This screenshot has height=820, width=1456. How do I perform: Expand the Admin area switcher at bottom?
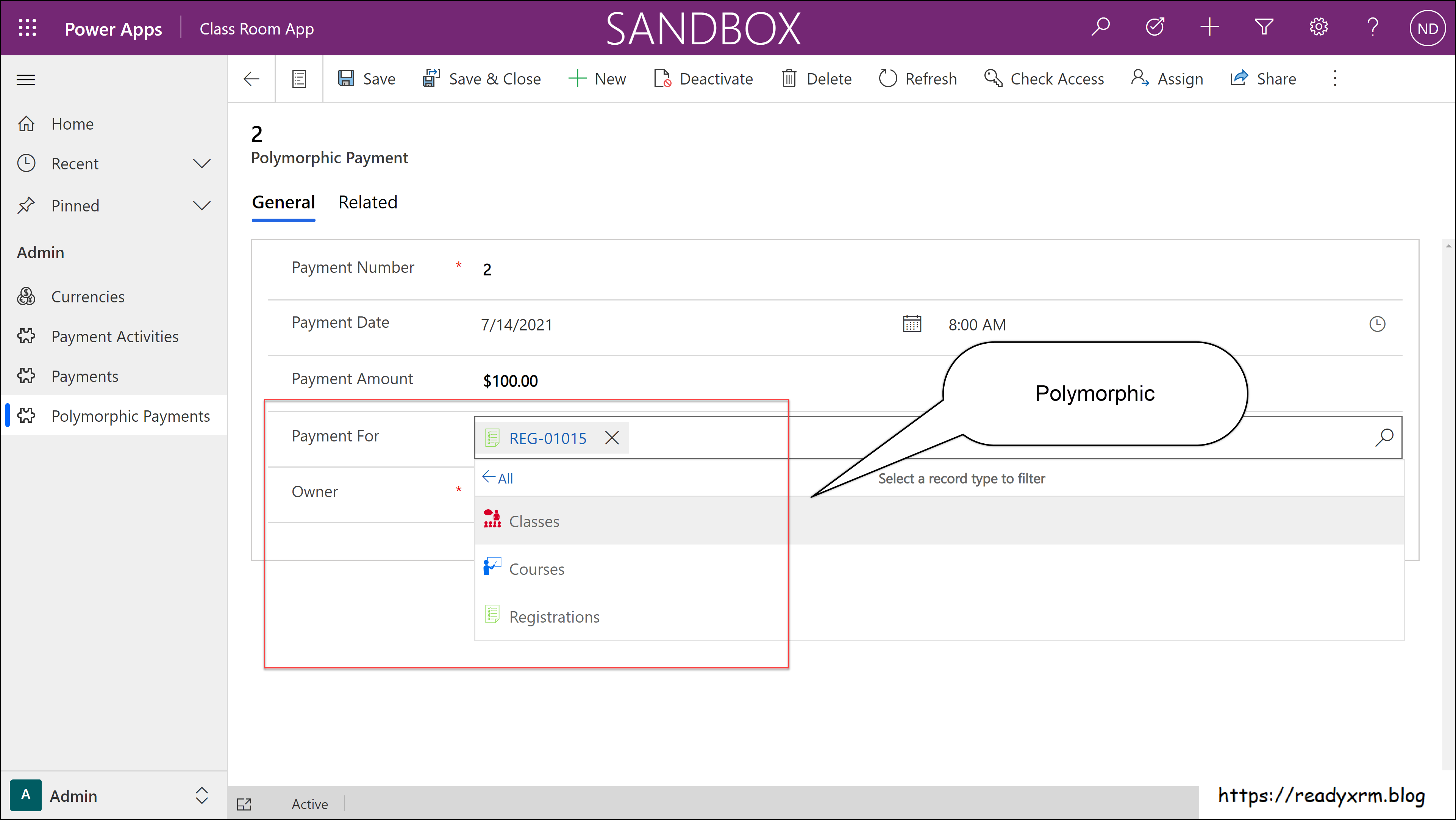(202, 796)
